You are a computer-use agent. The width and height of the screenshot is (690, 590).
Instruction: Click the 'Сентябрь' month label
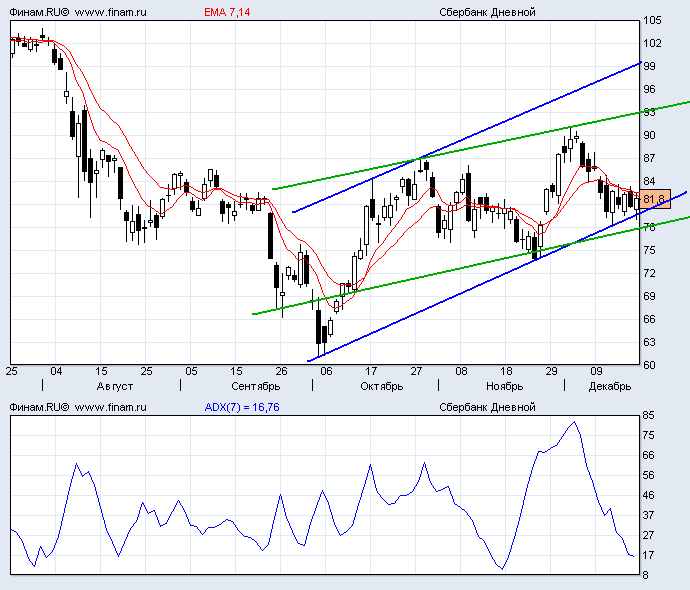[256, 386]
